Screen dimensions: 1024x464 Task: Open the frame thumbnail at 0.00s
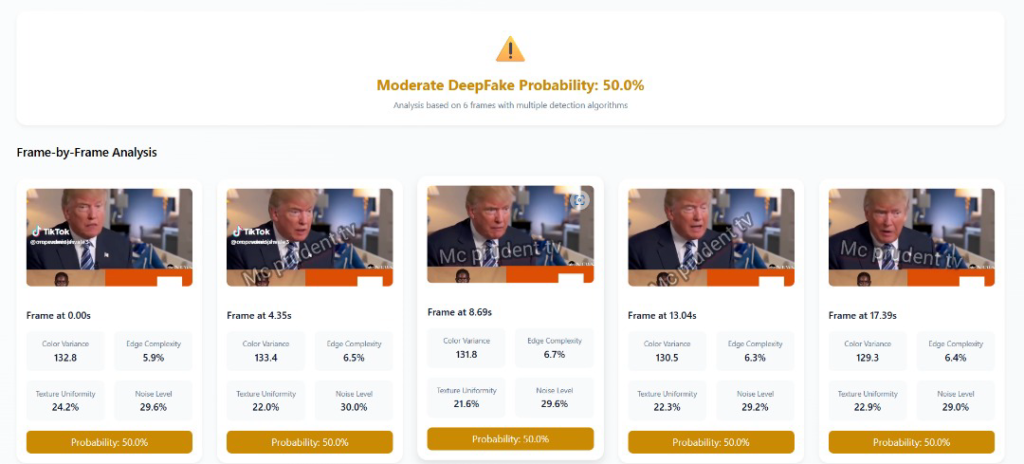(109, 237)
